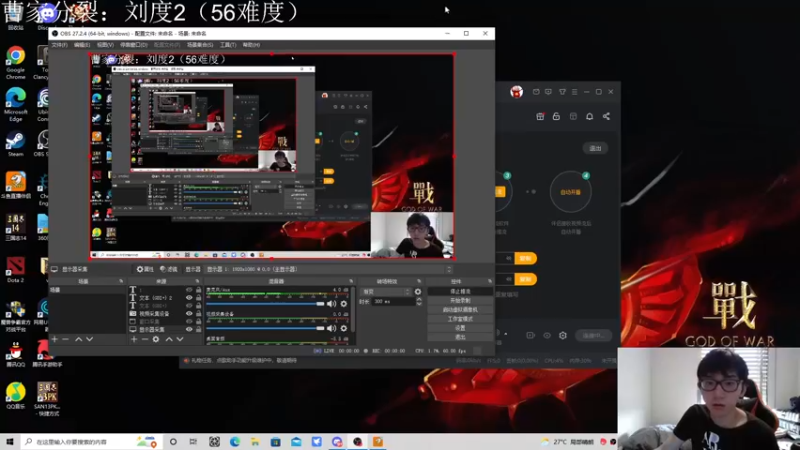This screenshot has width=800, height=450.
Task: Click 启动虚拟摄像机 button in OBS
Action: coord(460,310)
